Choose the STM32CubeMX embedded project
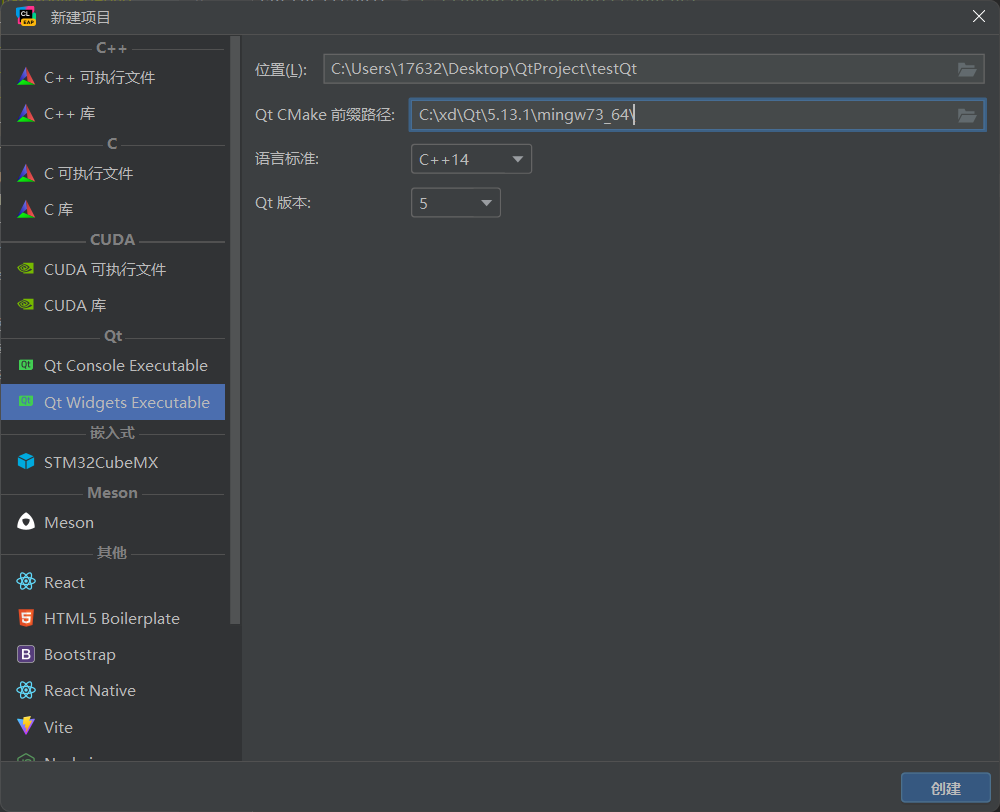The width and height of the screenshot is (1000, 812). [x=113, y=462]
